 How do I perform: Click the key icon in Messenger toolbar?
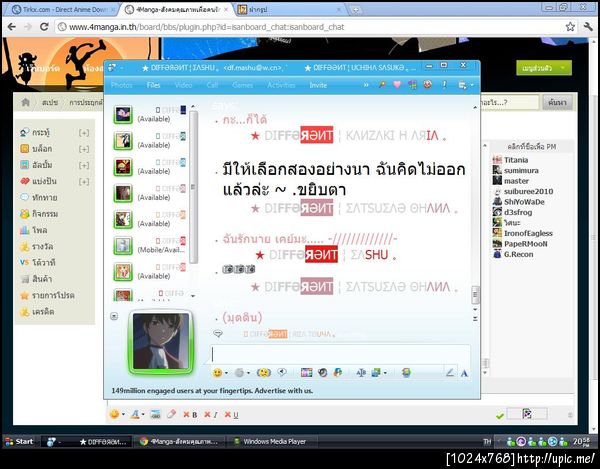point(382,85)
